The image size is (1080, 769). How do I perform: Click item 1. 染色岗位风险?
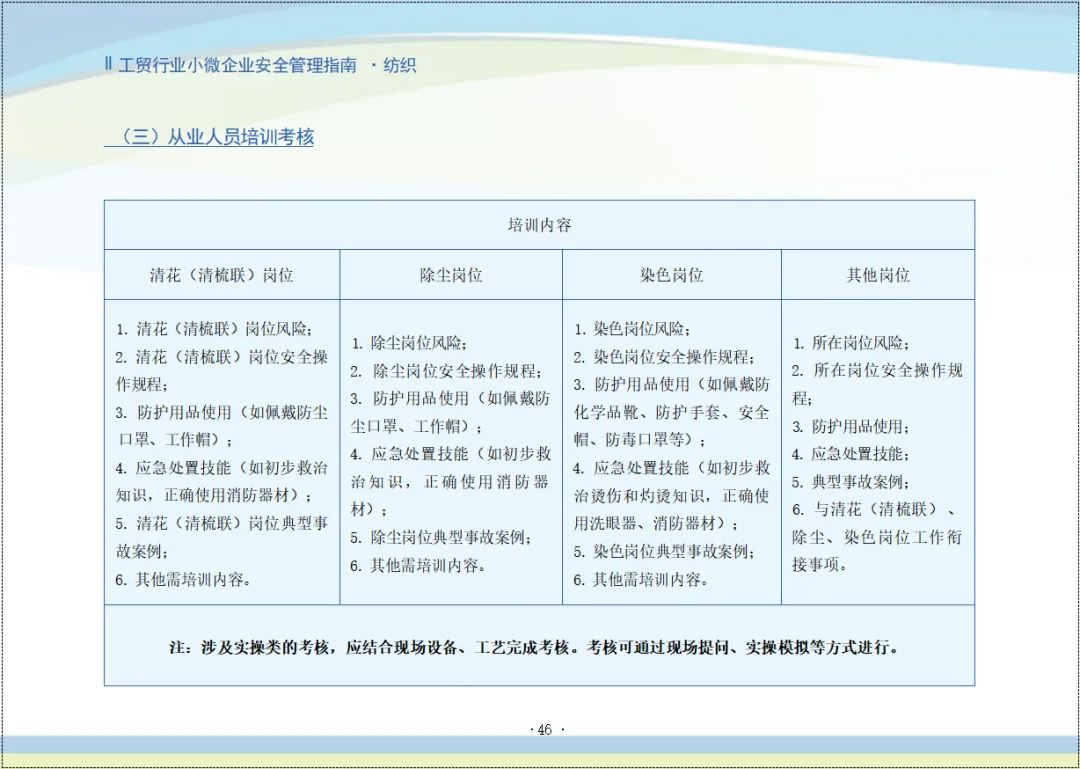click(x=633, y=329)
